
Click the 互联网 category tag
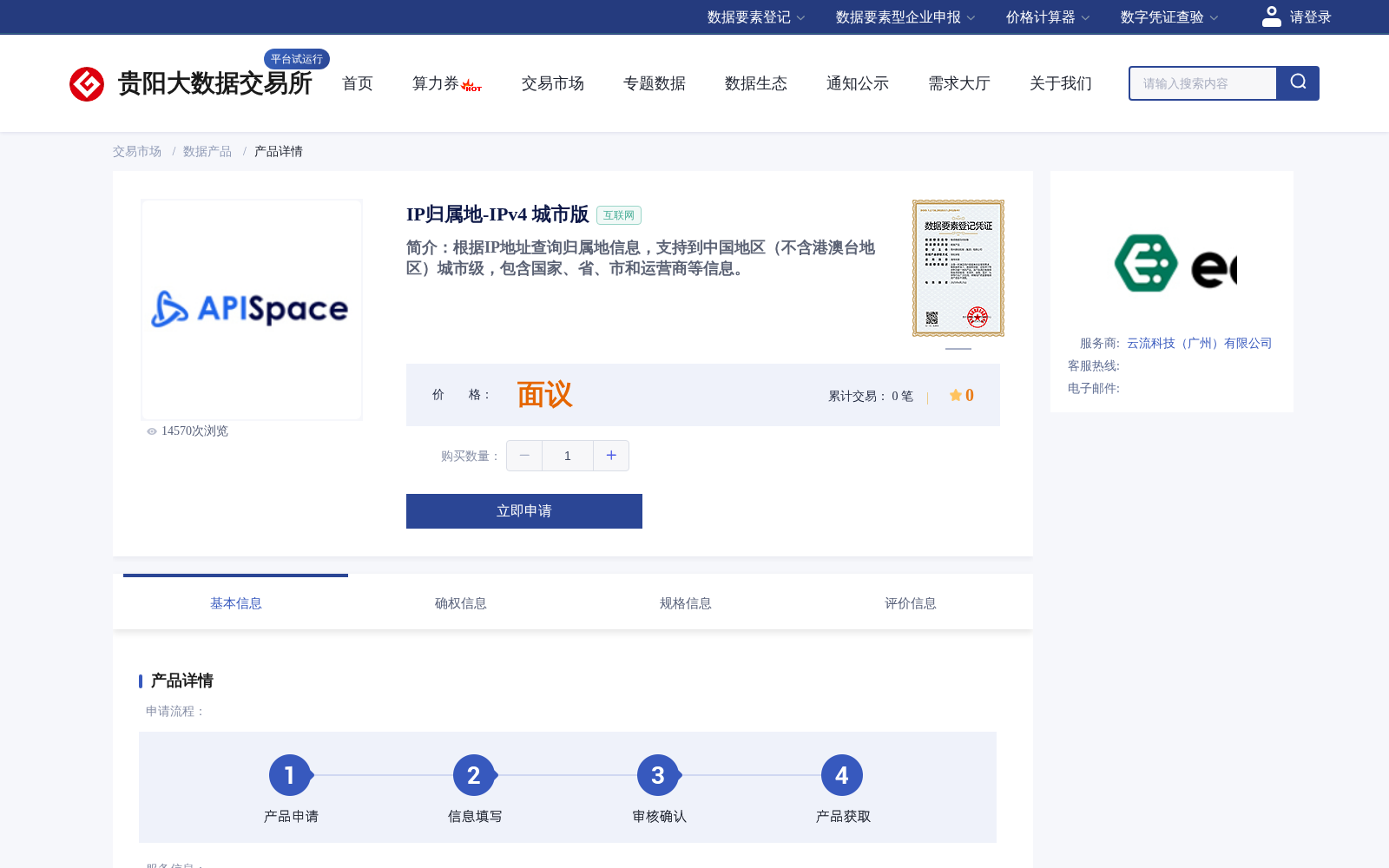(619, 215)
